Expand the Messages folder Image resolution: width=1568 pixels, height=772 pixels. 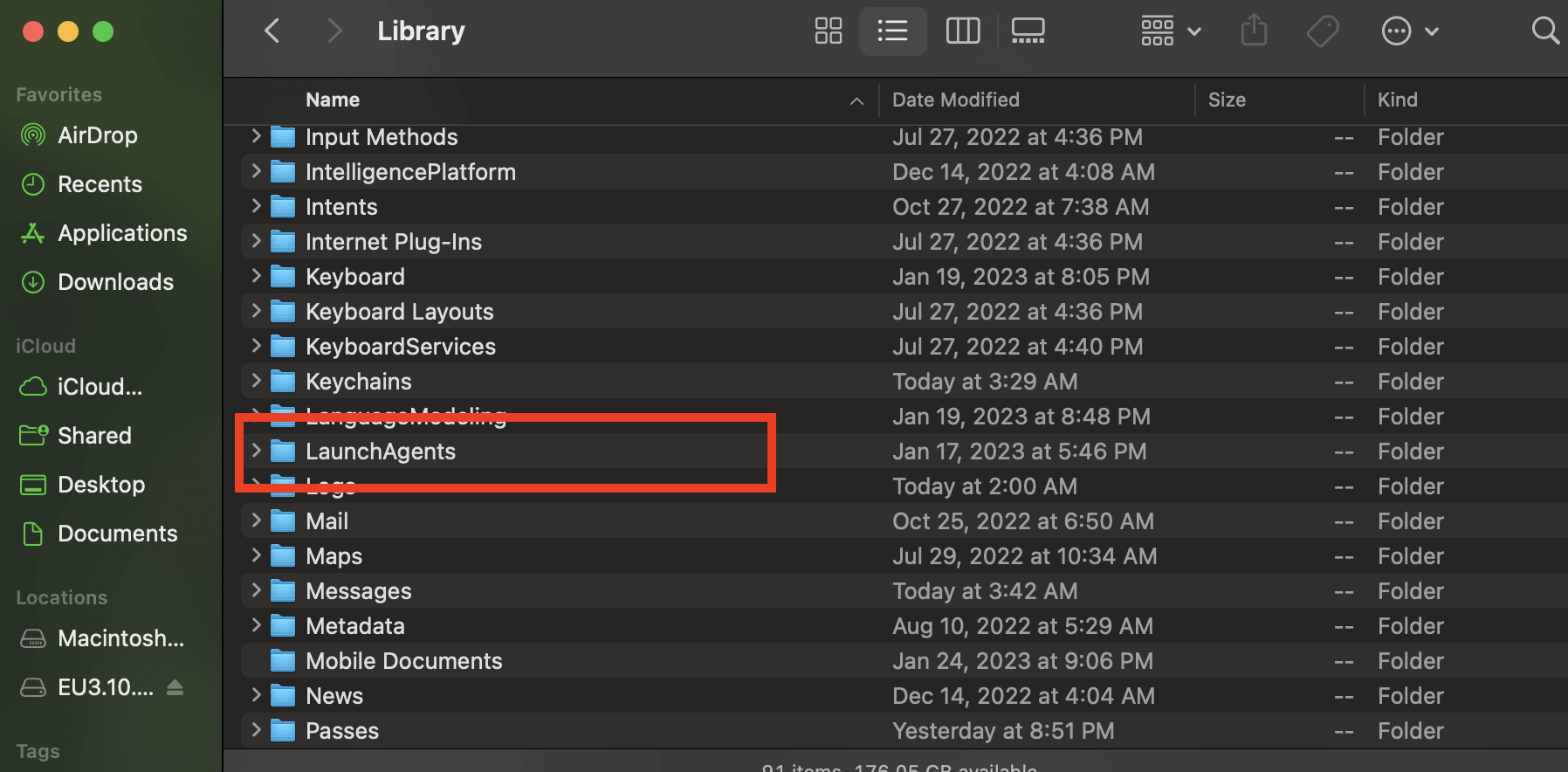click(x=256, y=590)
